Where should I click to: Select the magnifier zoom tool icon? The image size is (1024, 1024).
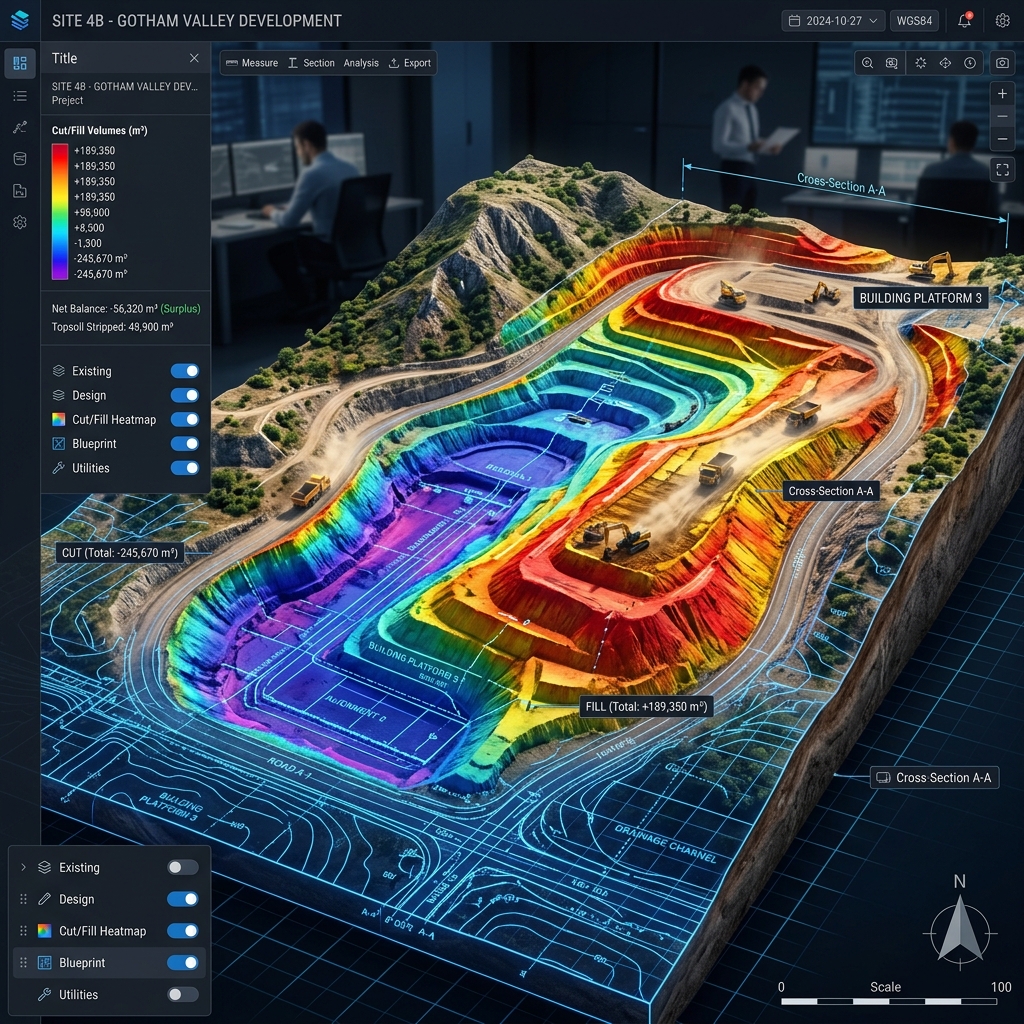coord(867,63)
